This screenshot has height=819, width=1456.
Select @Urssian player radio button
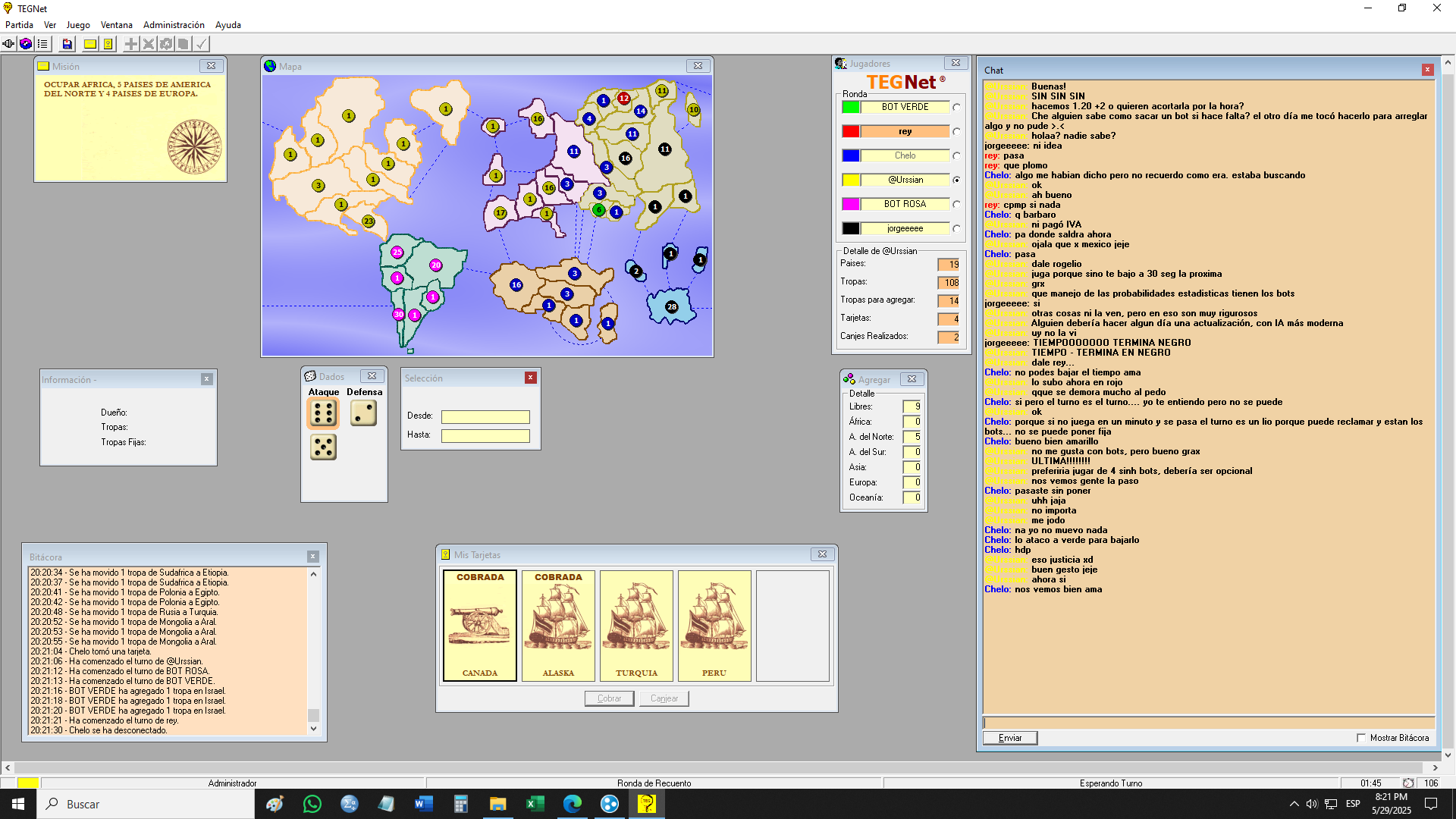coord(957,180)
